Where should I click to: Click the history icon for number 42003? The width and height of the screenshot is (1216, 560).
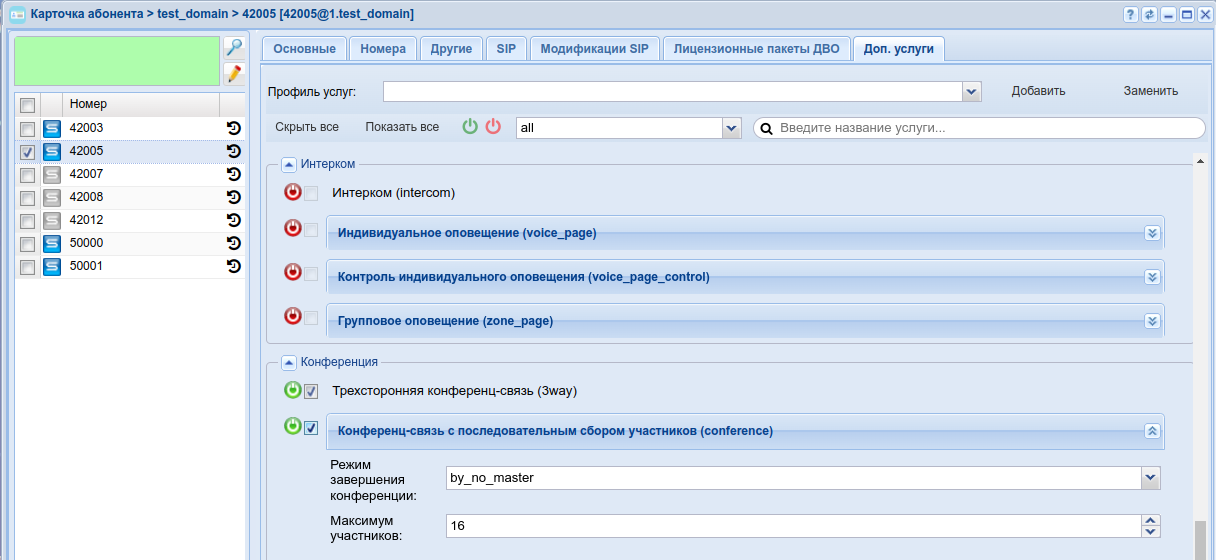234,128
